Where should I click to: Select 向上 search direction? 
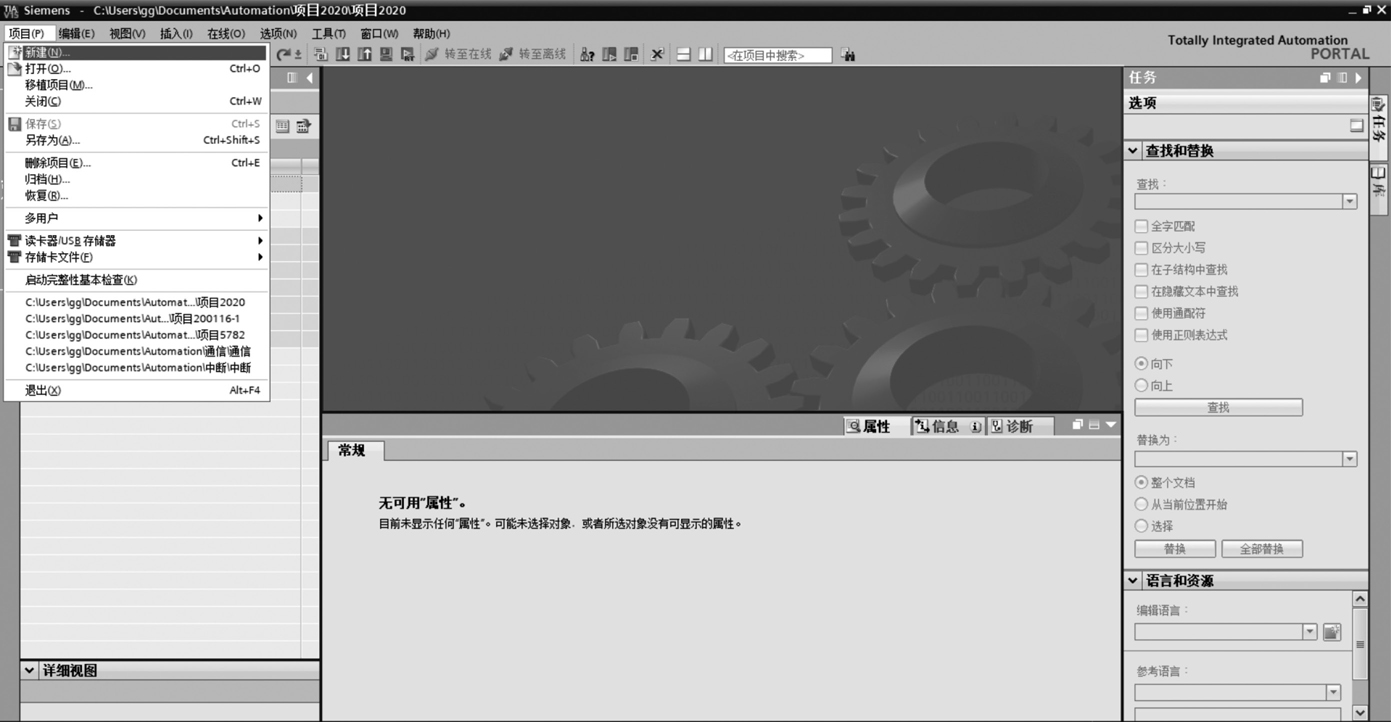pyautogui.click(x=1141, y=386)
